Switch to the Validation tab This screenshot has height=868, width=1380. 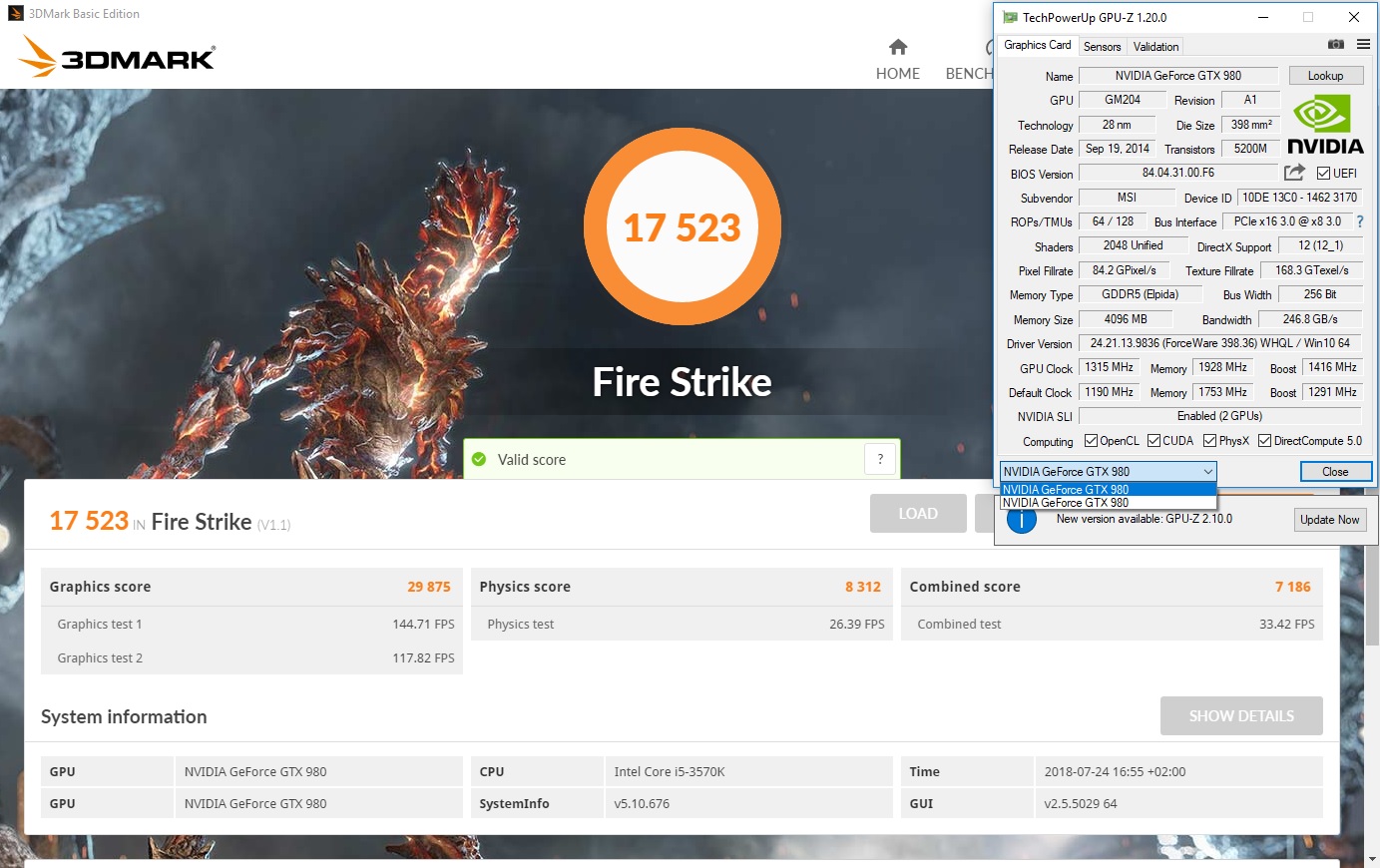tap(1155, 47)
